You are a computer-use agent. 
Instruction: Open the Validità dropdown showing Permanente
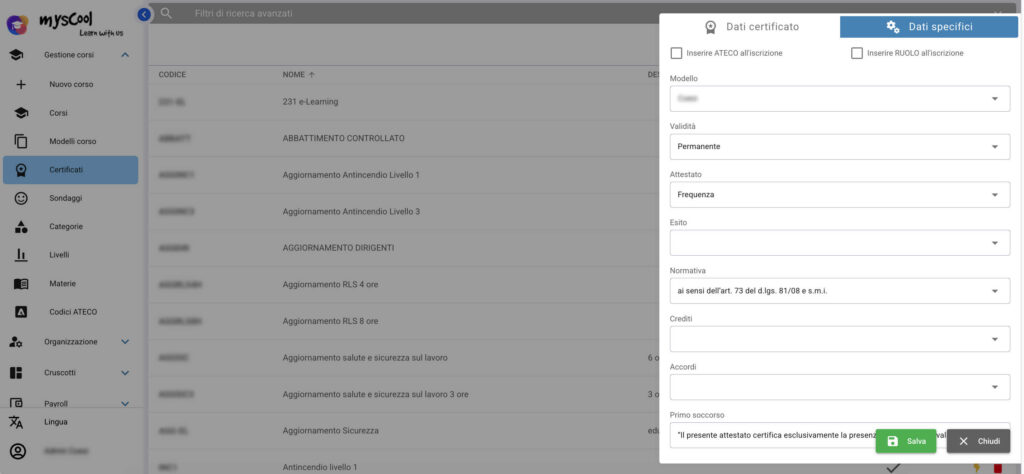(x=840, y=147)
